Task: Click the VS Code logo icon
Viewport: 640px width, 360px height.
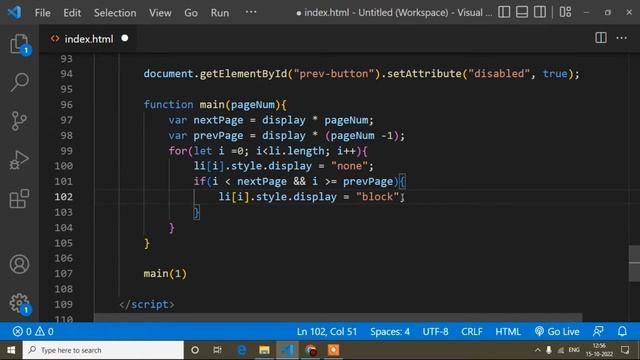Action: (x=14, y=12)
